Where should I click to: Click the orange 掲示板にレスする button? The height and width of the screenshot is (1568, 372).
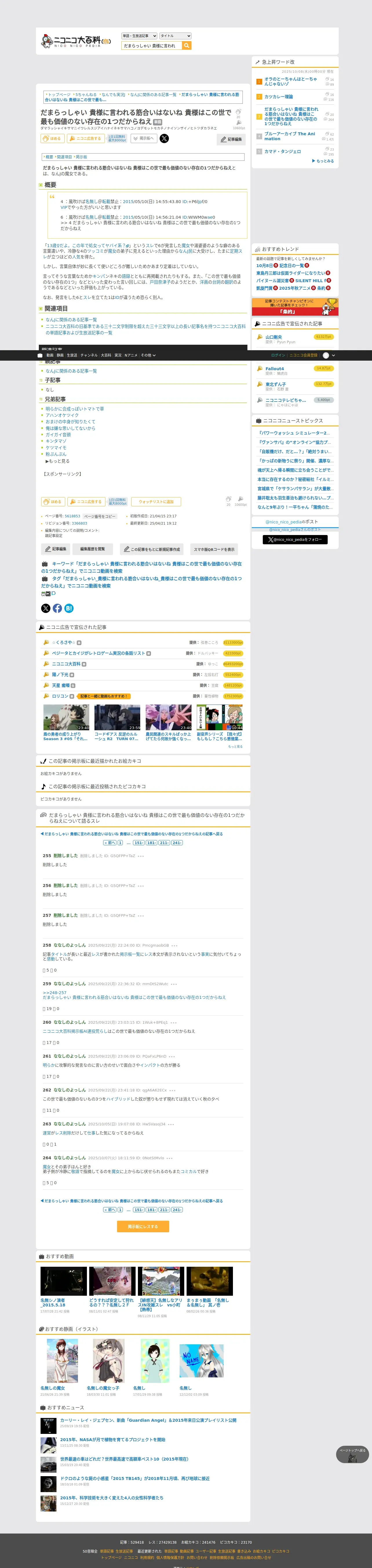click(143, 1226)
